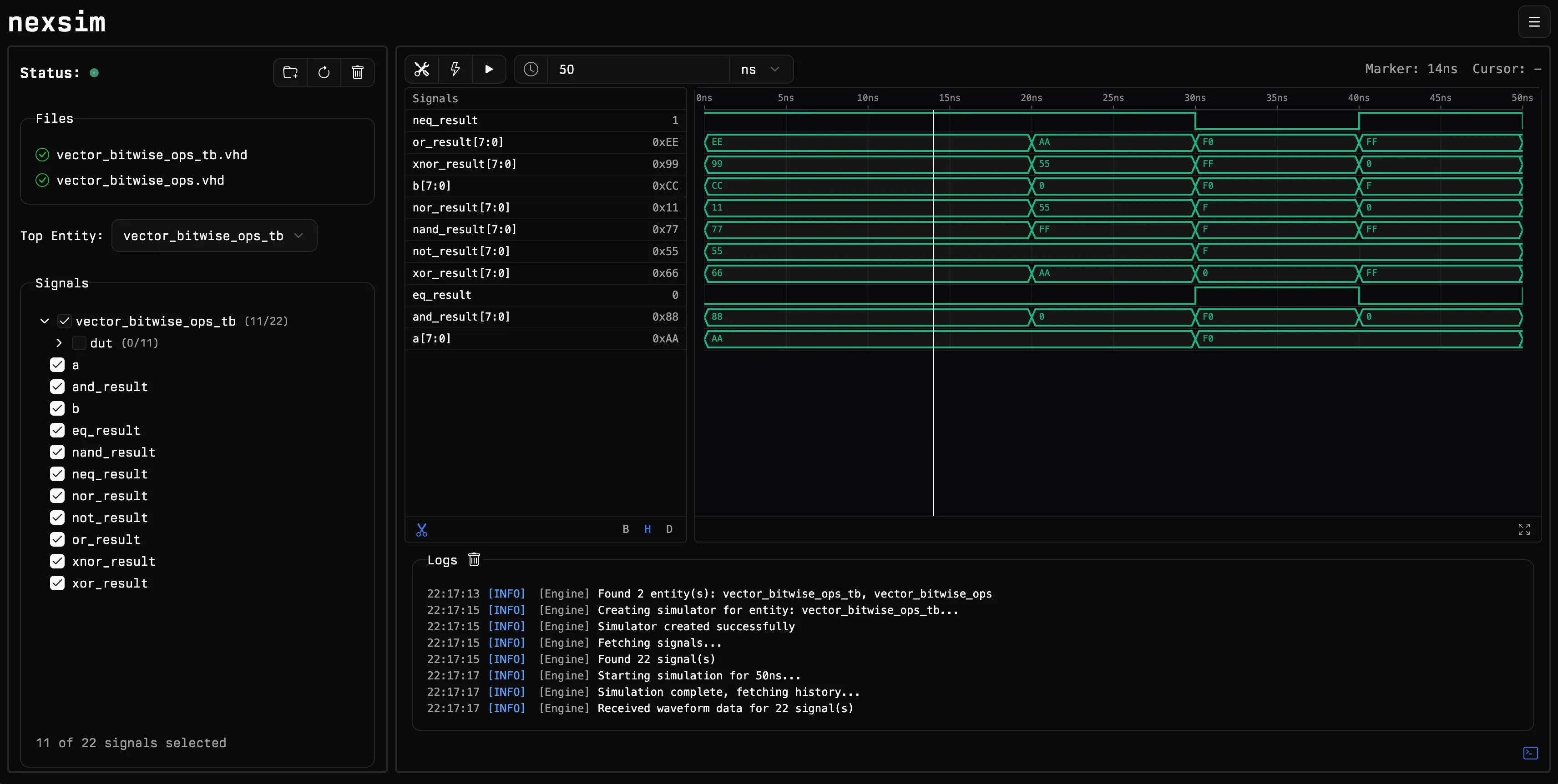Click the add files folder icon
Image resolution: width=1558 pixels, height=784 pixels.
coord(290,72)
